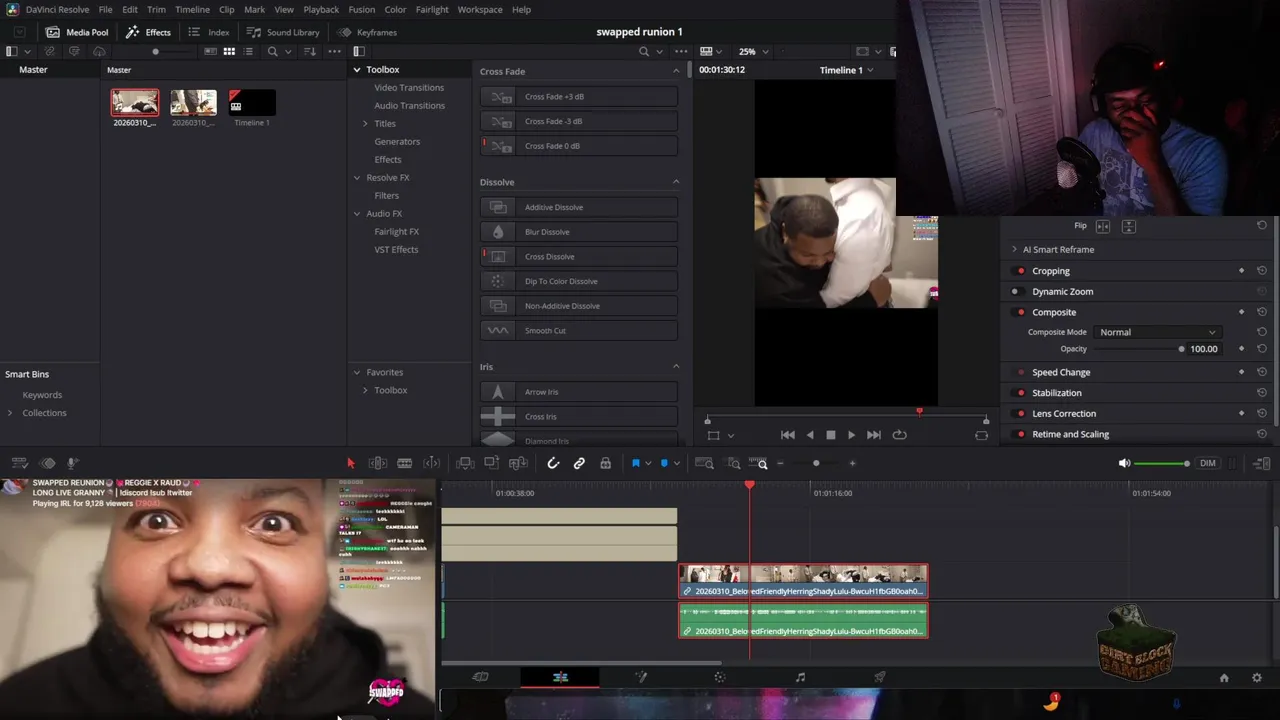Open the Fairlight page music note icon
The width and height of the screenshot is (1280, 720).
pyautogui.click(x=800, y=677)
